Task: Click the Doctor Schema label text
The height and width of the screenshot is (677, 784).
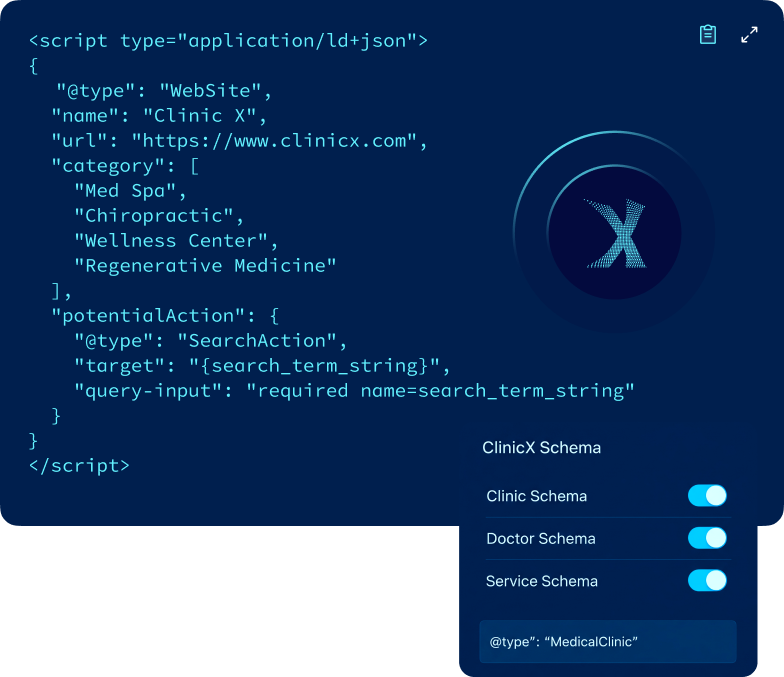Action: pyautogui.click(x=540, y=539)
